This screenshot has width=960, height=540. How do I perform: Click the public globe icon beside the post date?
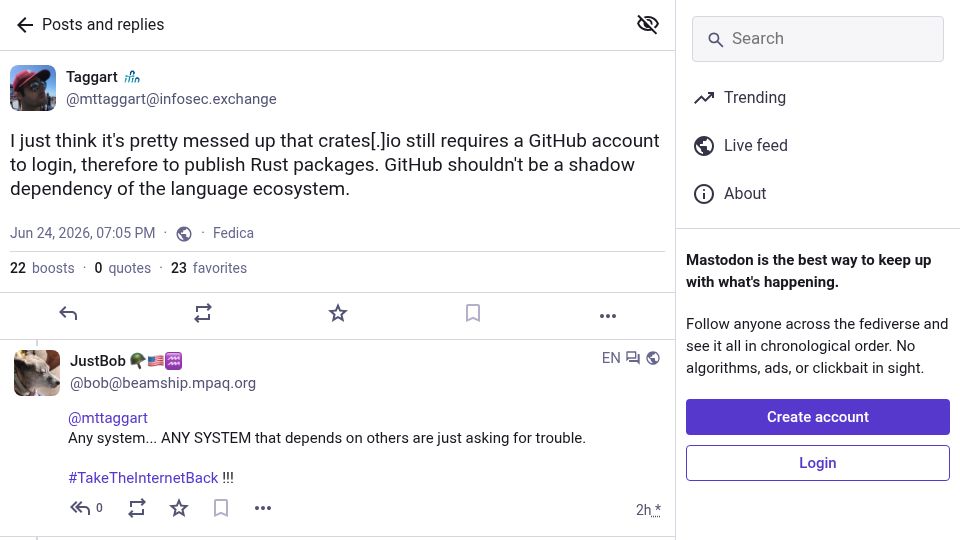[184, 234]
